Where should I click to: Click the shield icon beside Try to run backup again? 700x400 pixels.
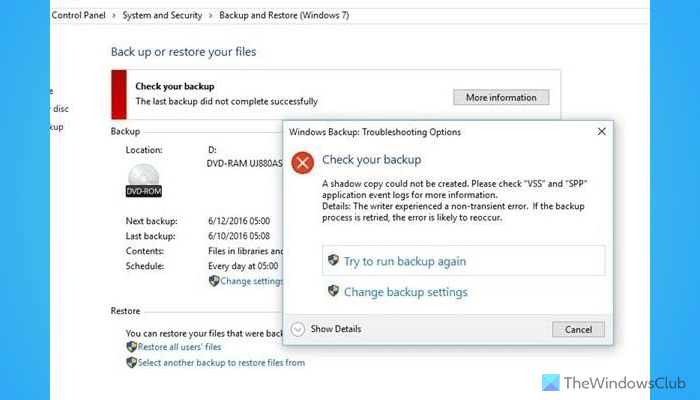[x=333, y=261]
